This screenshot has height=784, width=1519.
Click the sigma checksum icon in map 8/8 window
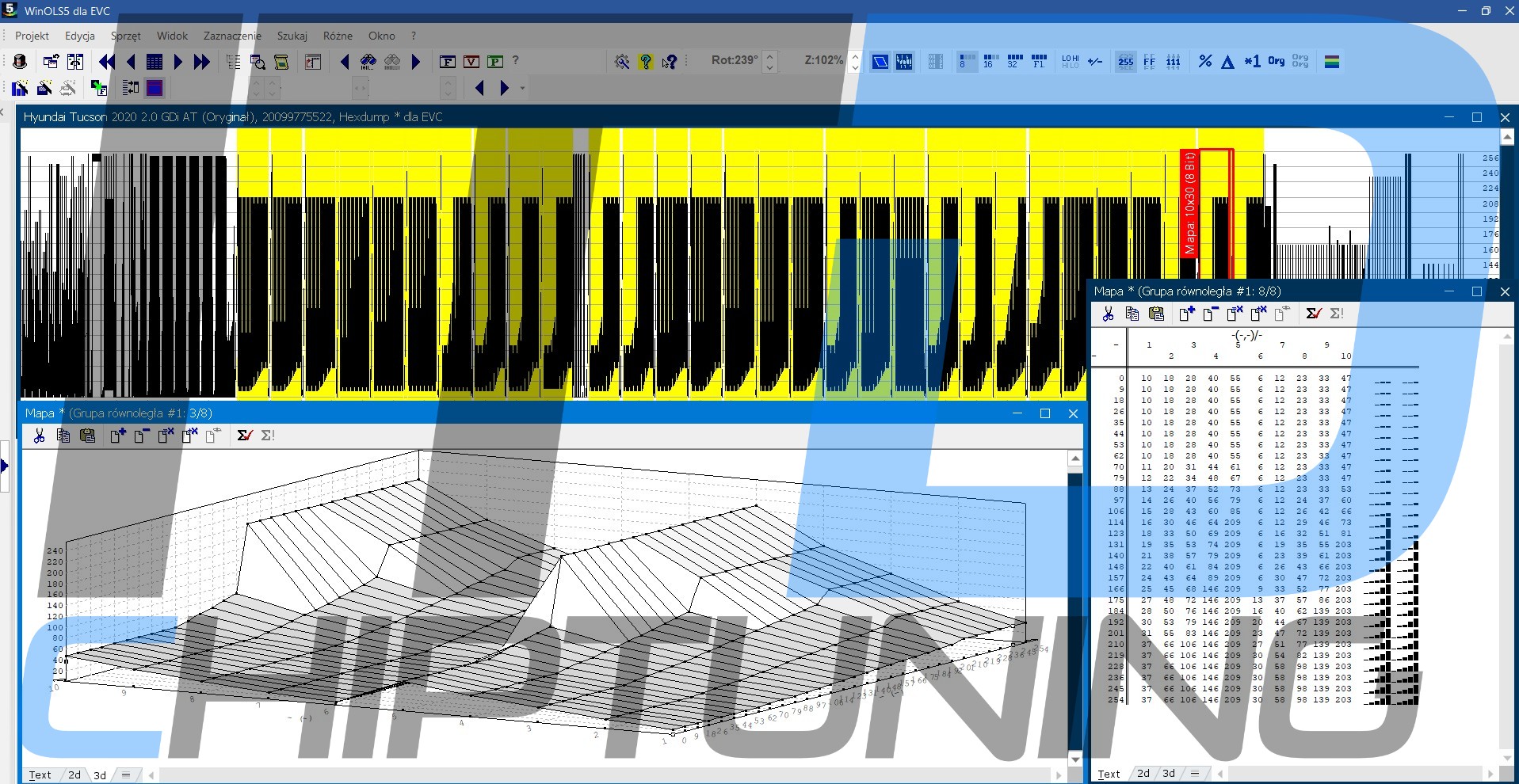click(1313, 314)
